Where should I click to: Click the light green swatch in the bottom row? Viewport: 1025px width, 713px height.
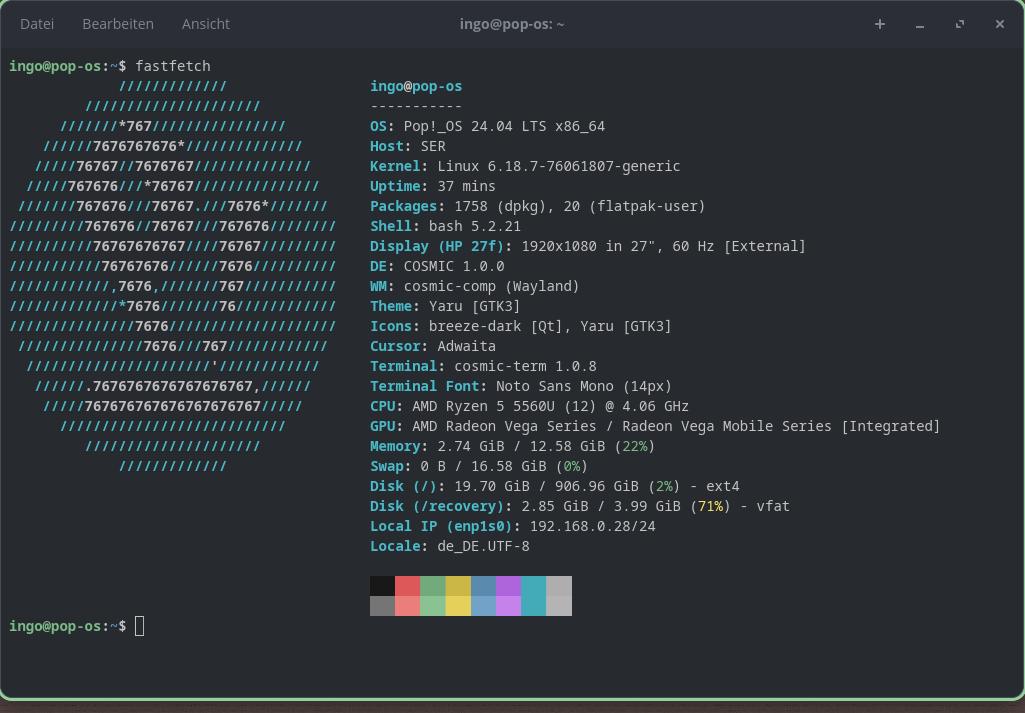click(432, 606)
